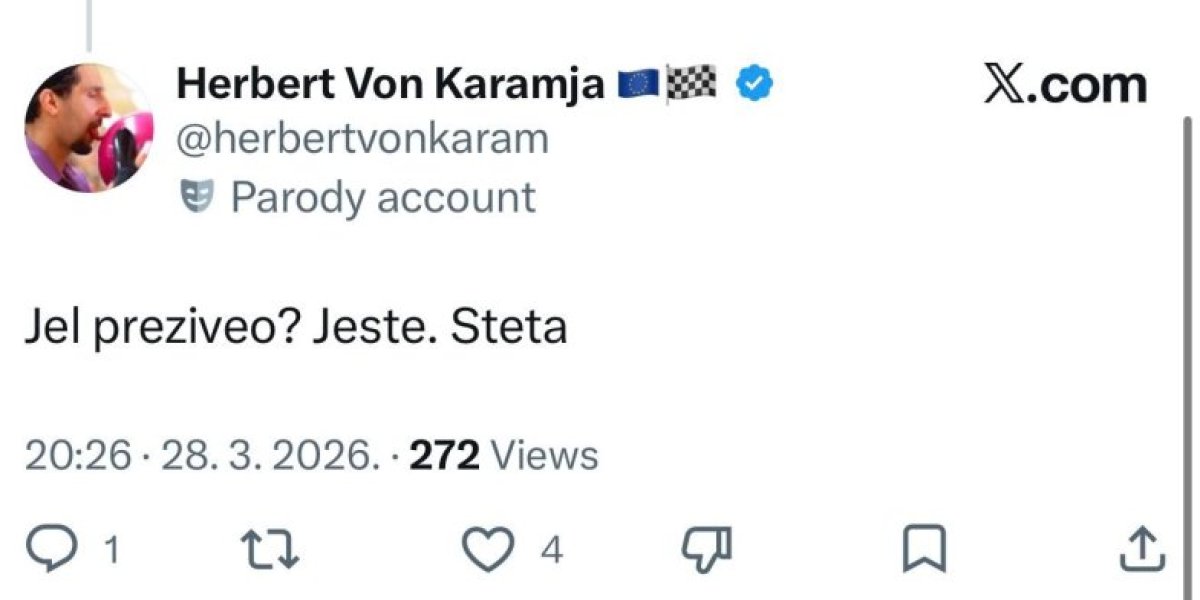Click the parody mask icon
The width and height of the screenshot is (1200, 600).
tap(193, 197)
